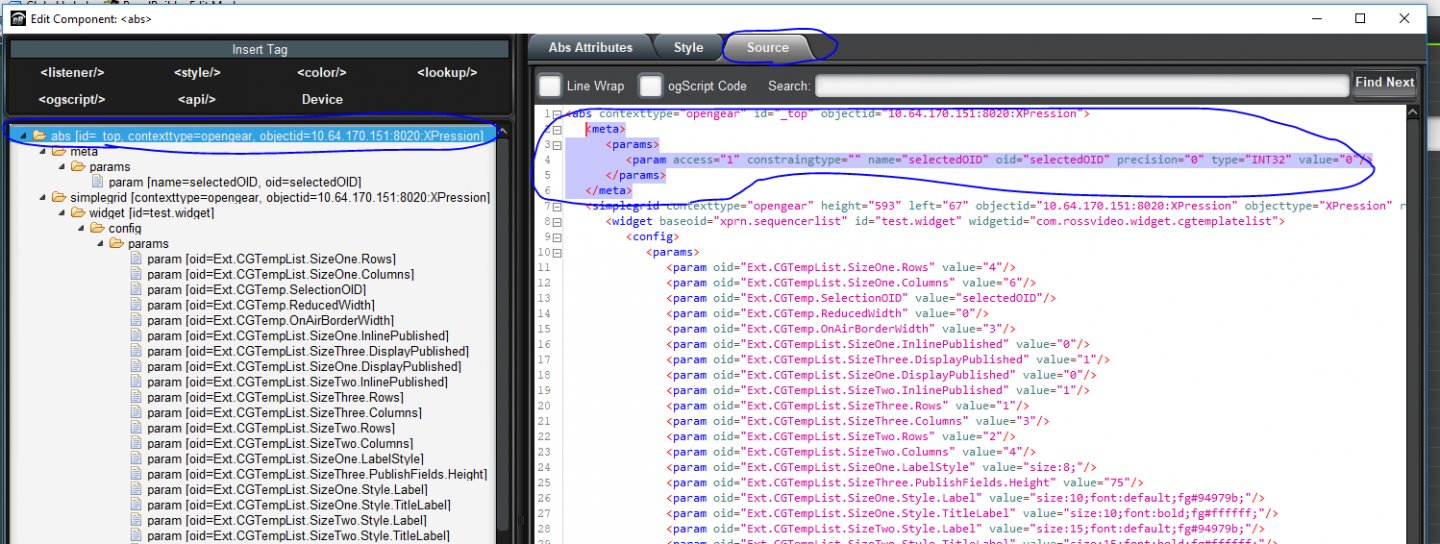Collapse the simplegrid tree node arrow
This screenshot has width=1440, height=544.
pos(42,197)
